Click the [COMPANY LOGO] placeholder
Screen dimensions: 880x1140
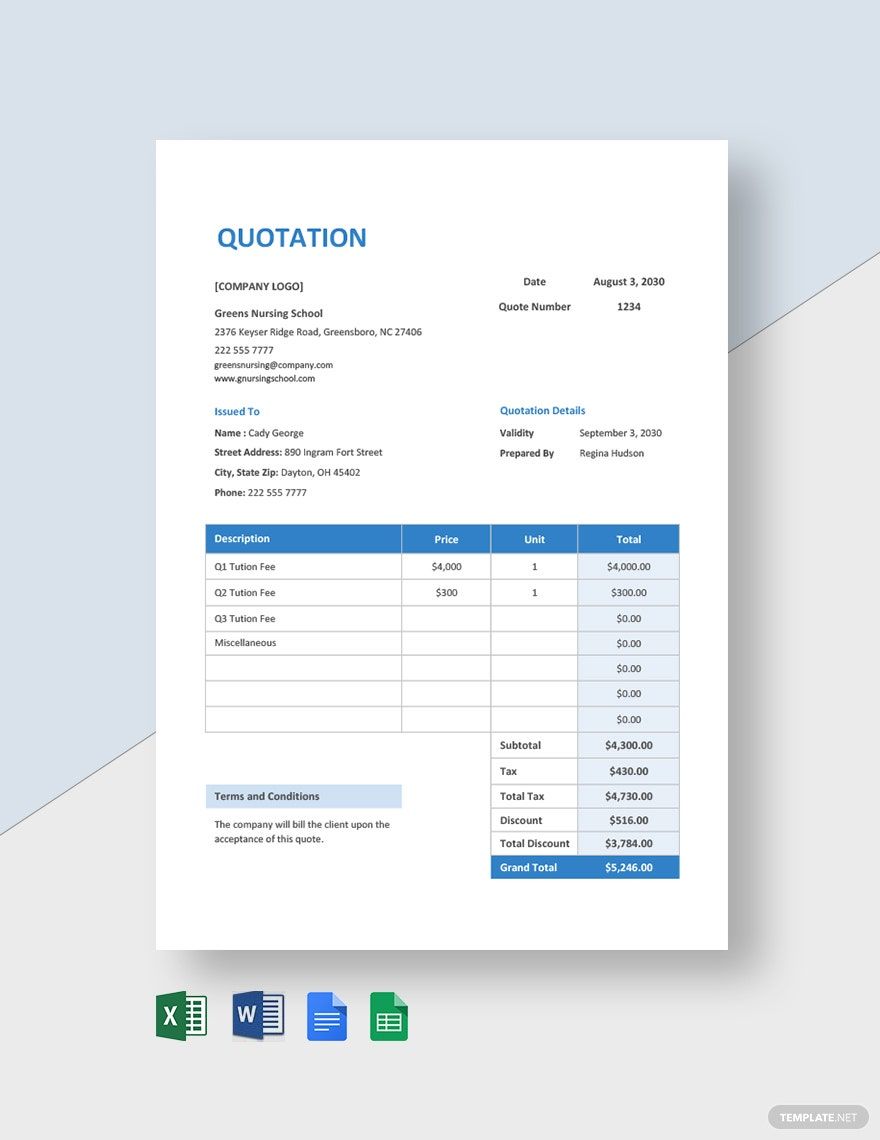point(258,286)
